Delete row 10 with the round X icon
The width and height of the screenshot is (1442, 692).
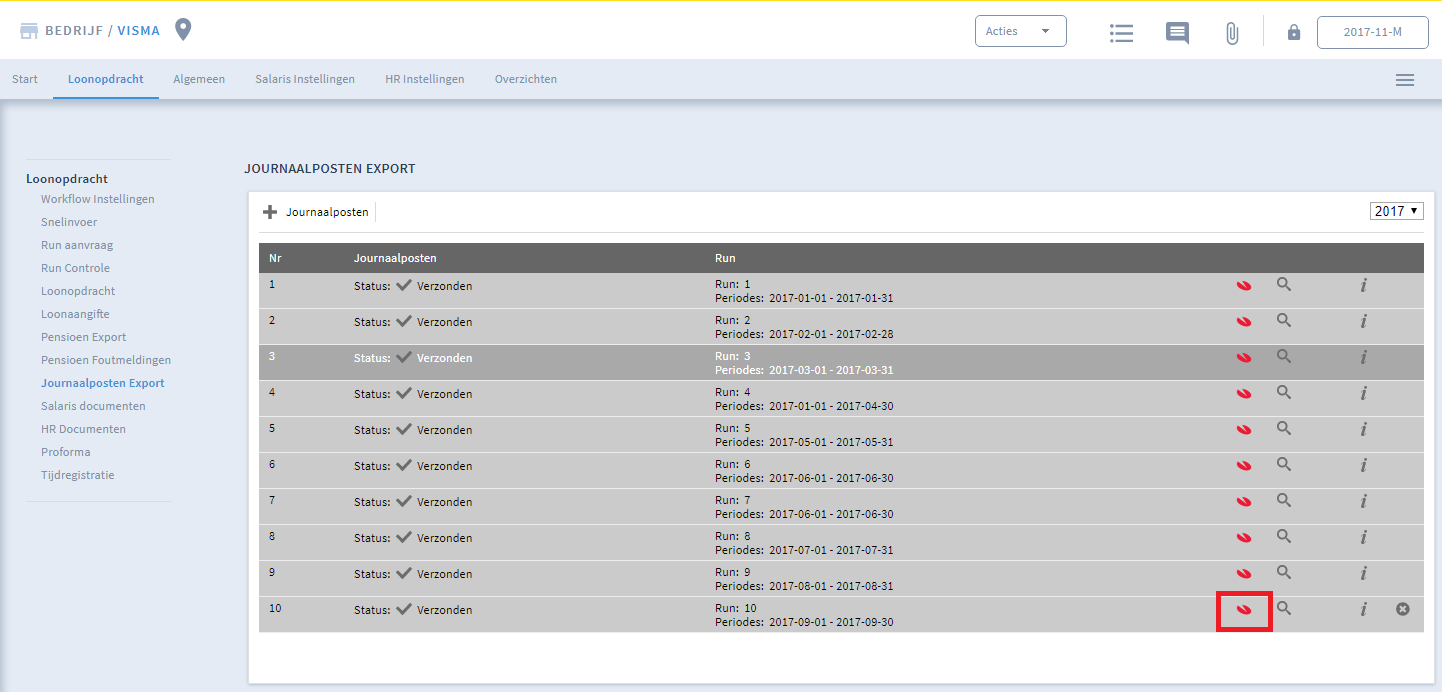(1403, 609)
